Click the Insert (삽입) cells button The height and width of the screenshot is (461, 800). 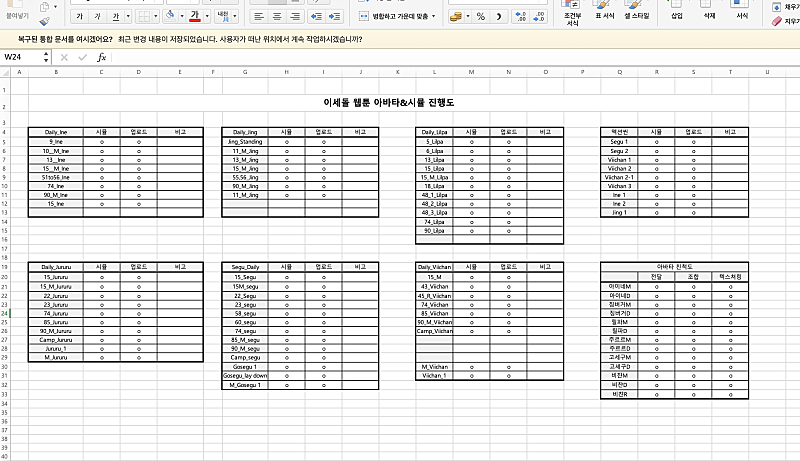point(677,10)
